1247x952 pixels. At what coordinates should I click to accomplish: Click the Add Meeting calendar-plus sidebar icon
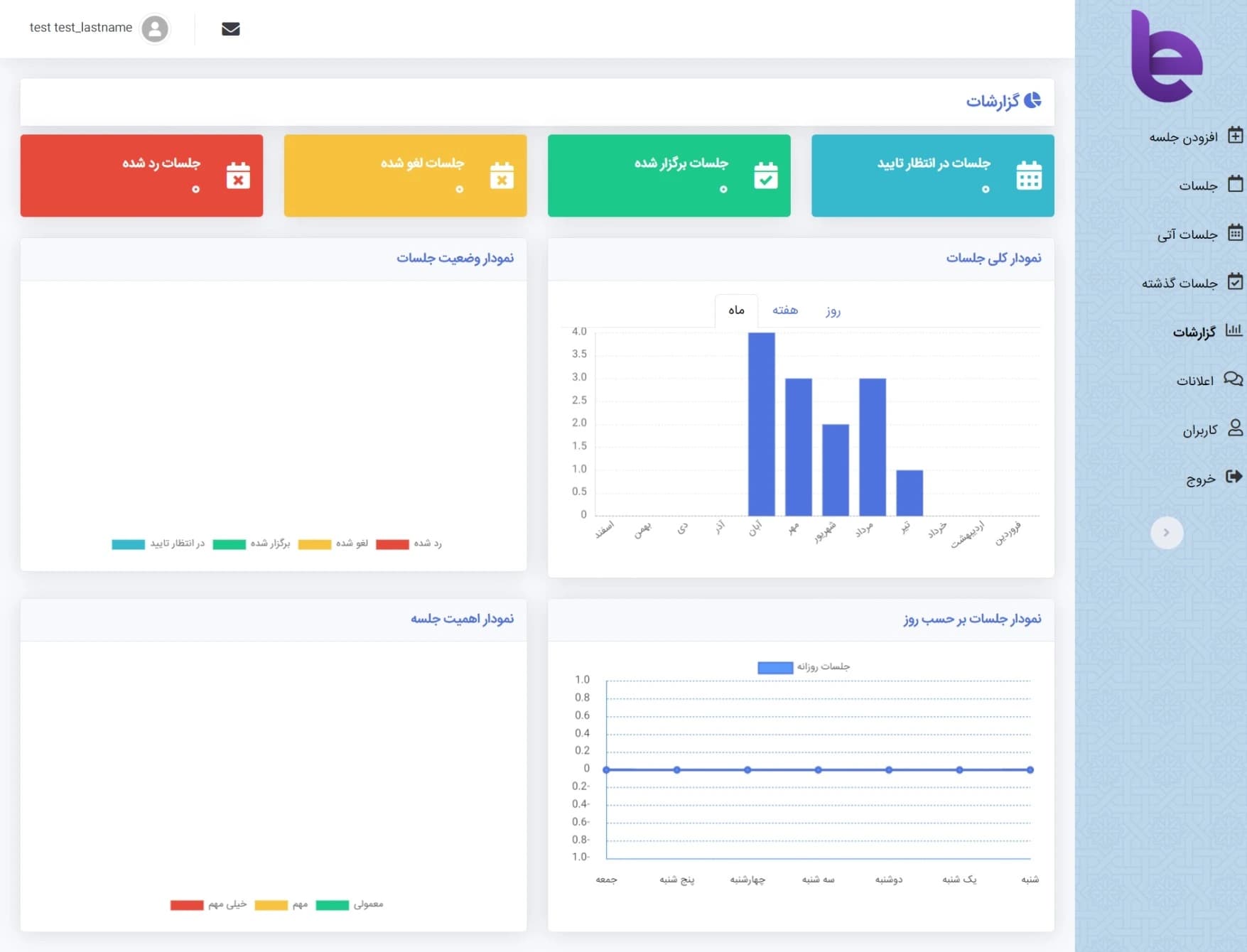(1235, 136)
